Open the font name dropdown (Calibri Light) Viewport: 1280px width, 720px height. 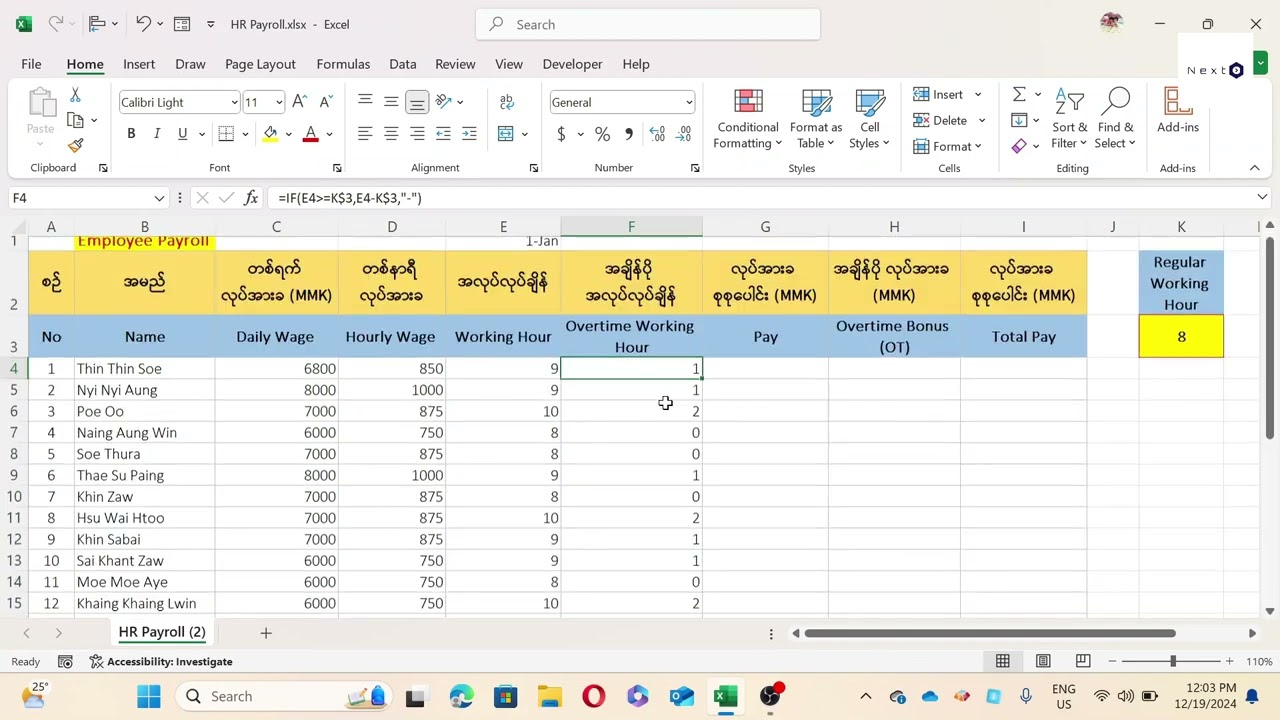(234, 102)
